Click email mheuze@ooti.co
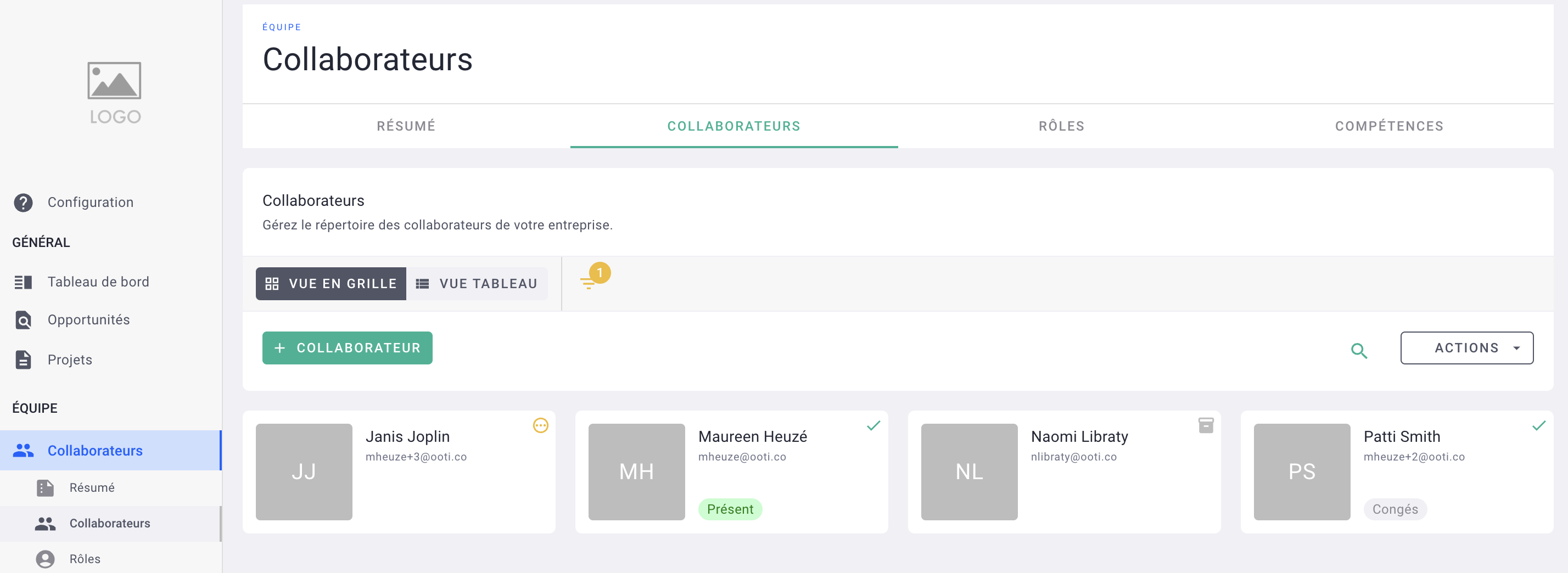Viewport: 1568px width, 573px height. pos(742,457)
